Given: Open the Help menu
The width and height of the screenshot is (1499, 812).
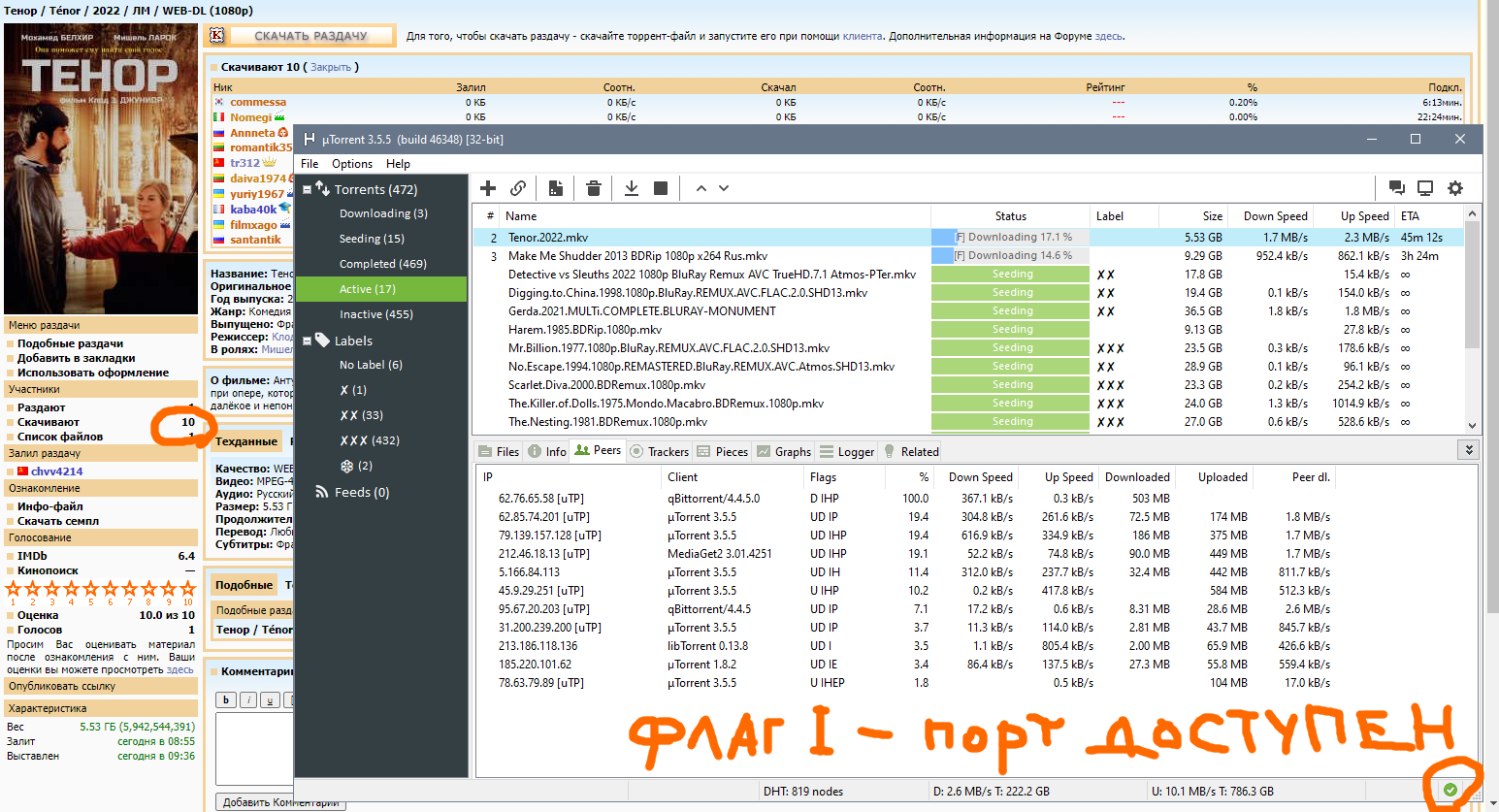Looking at the screenshot, I should tap(398, 164).
